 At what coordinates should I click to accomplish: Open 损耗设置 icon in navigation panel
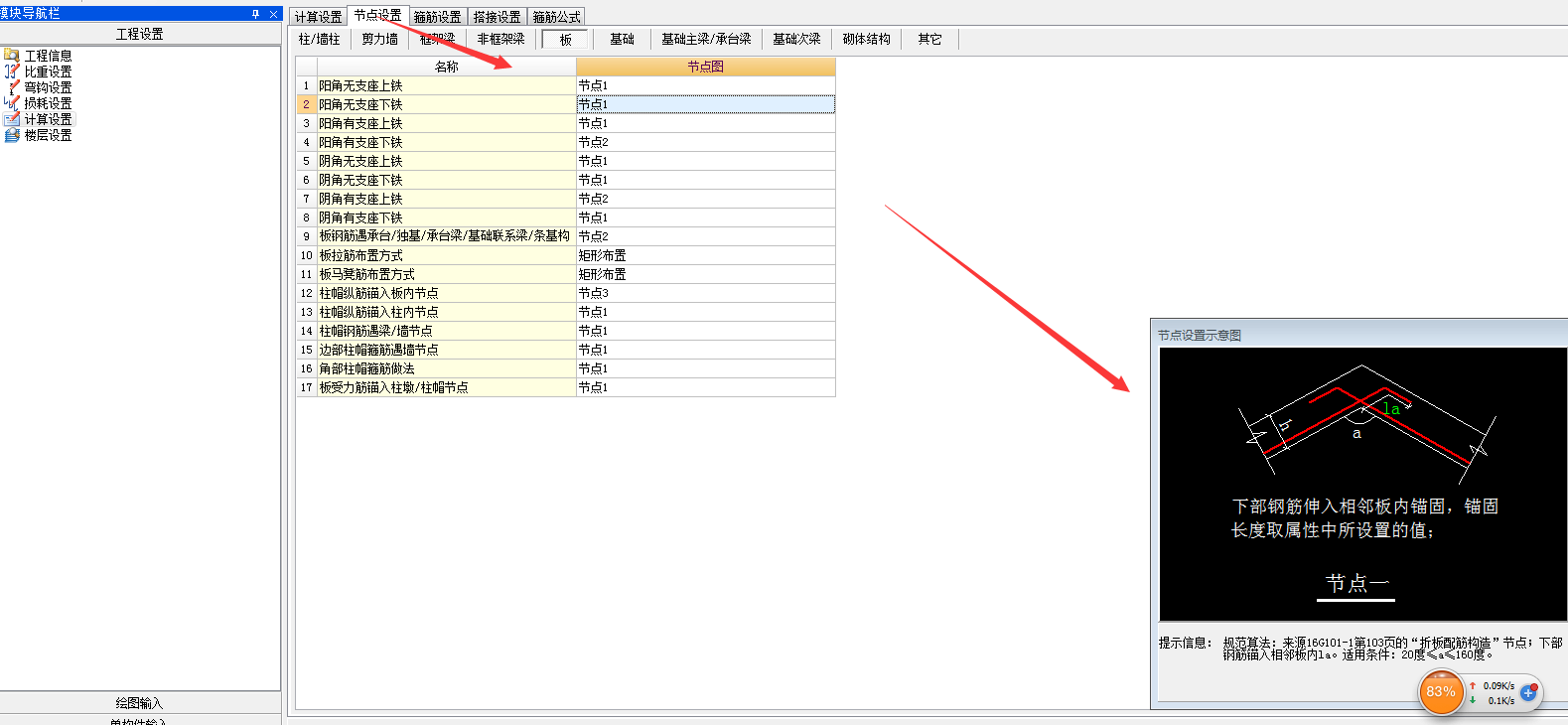pos(12,103)
